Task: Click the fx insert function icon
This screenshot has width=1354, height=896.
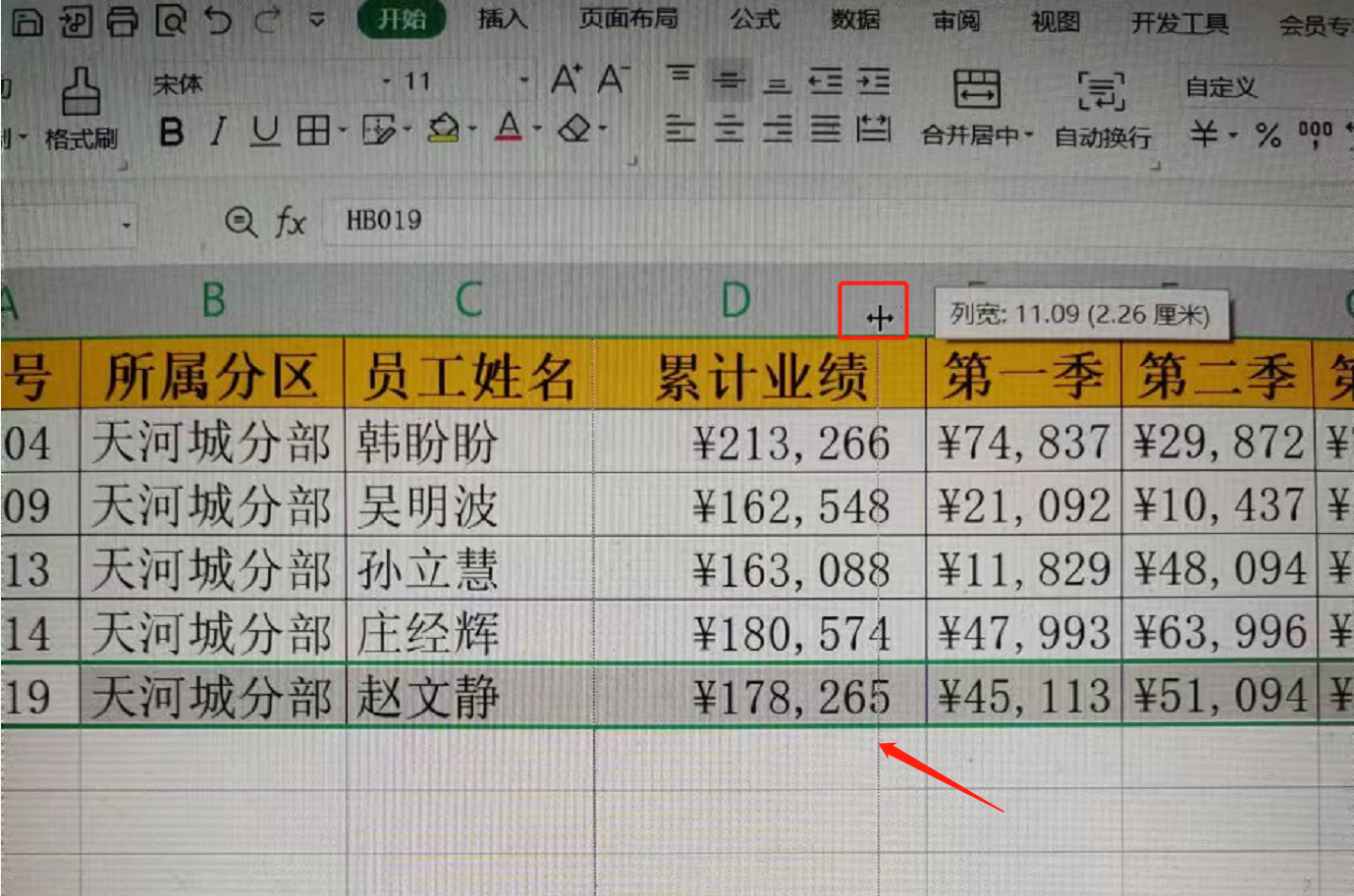Action: coord(291,222)
